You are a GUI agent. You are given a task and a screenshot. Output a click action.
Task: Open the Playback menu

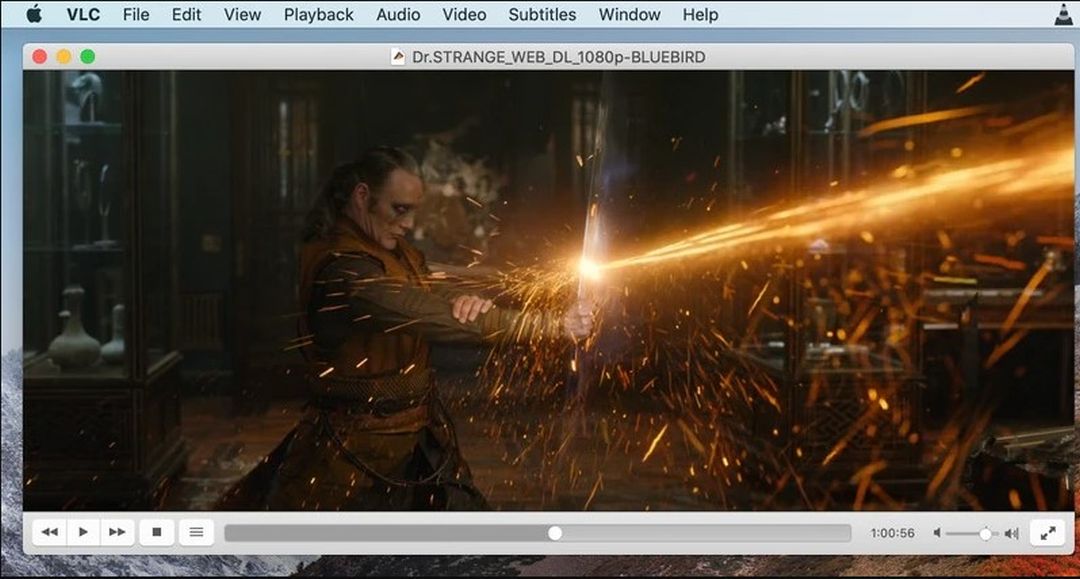318,14
